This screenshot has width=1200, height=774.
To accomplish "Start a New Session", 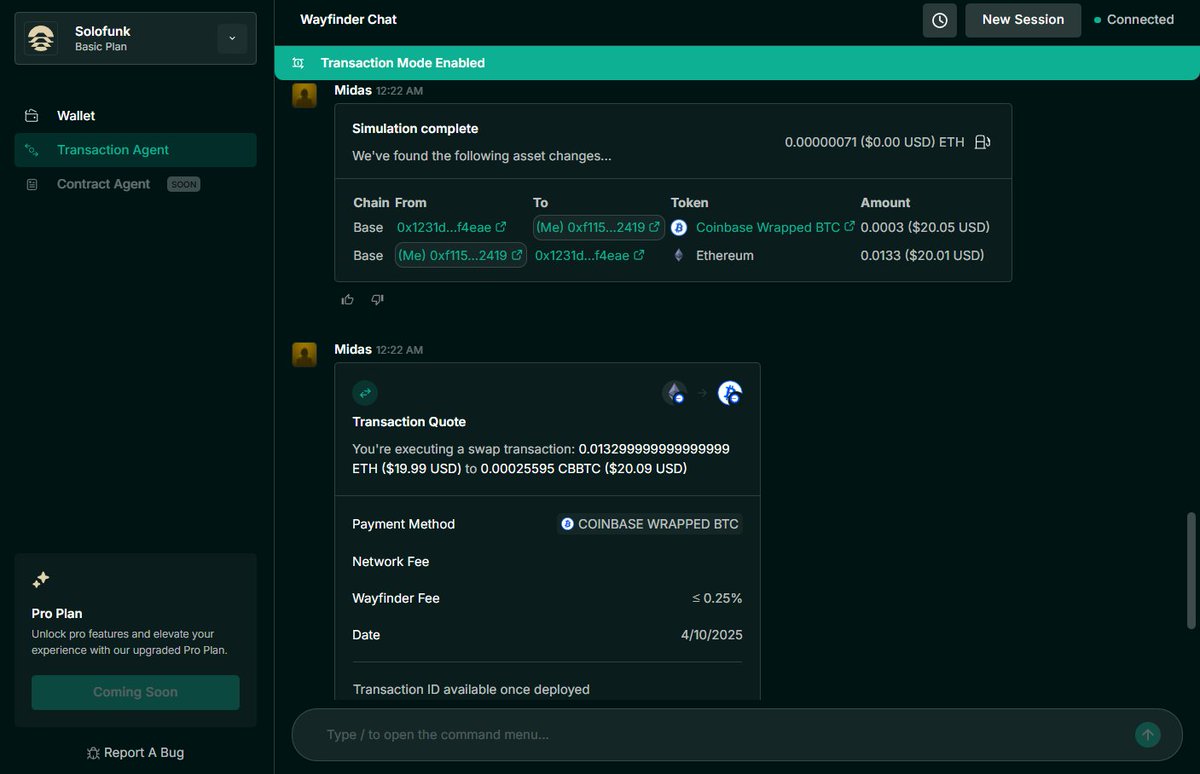I will (1023, 20).
